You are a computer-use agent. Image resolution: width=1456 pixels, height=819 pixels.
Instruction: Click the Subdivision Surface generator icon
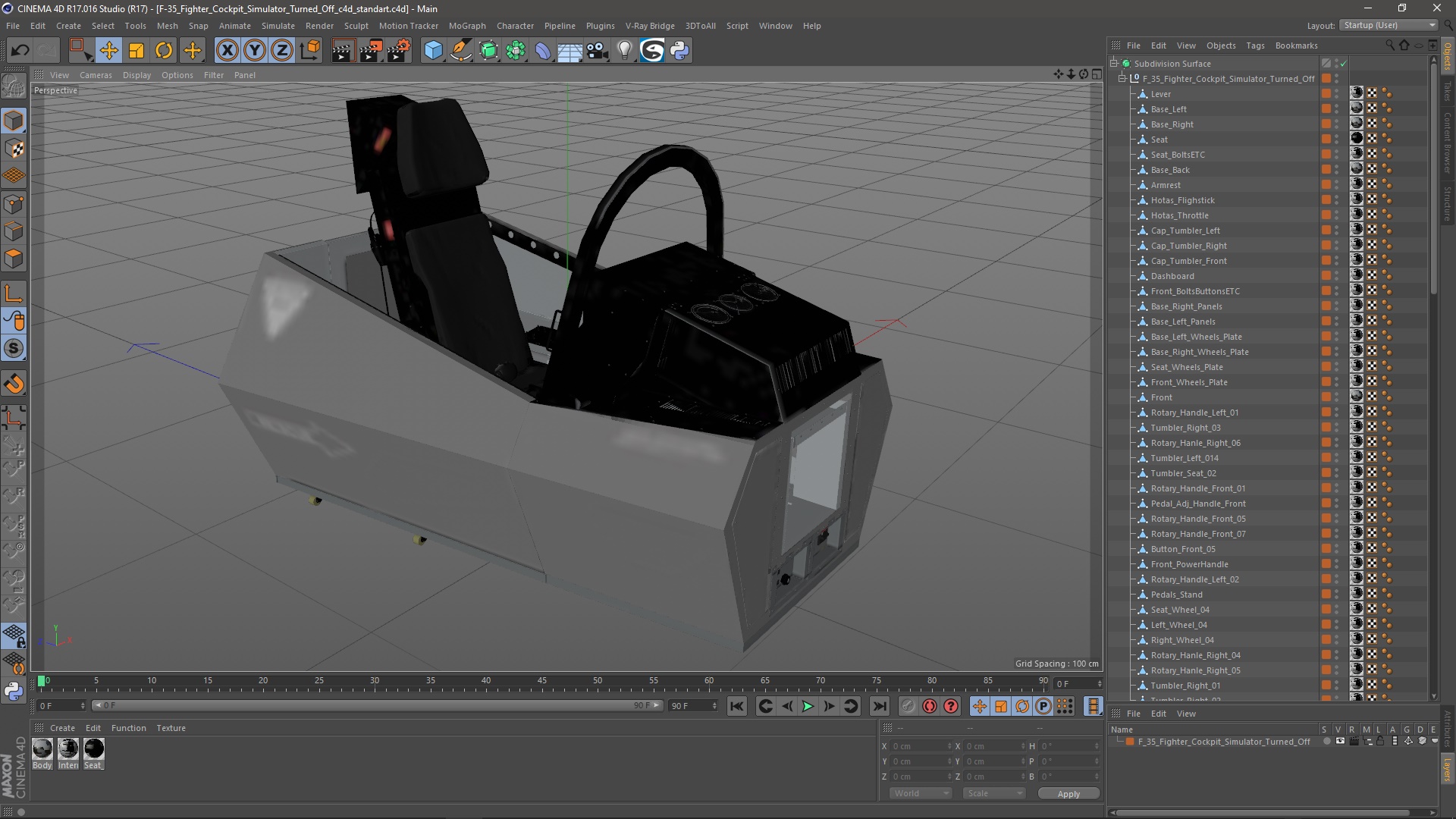point(488,51)
